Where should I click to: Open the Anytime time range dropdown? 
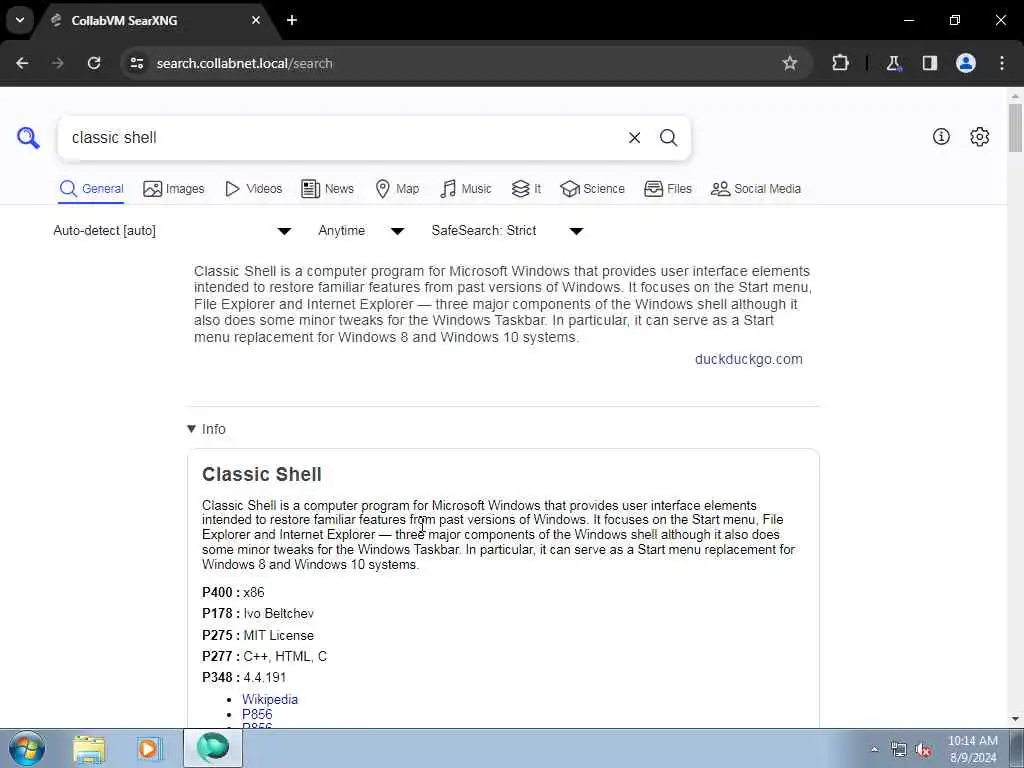click(360, 231)
